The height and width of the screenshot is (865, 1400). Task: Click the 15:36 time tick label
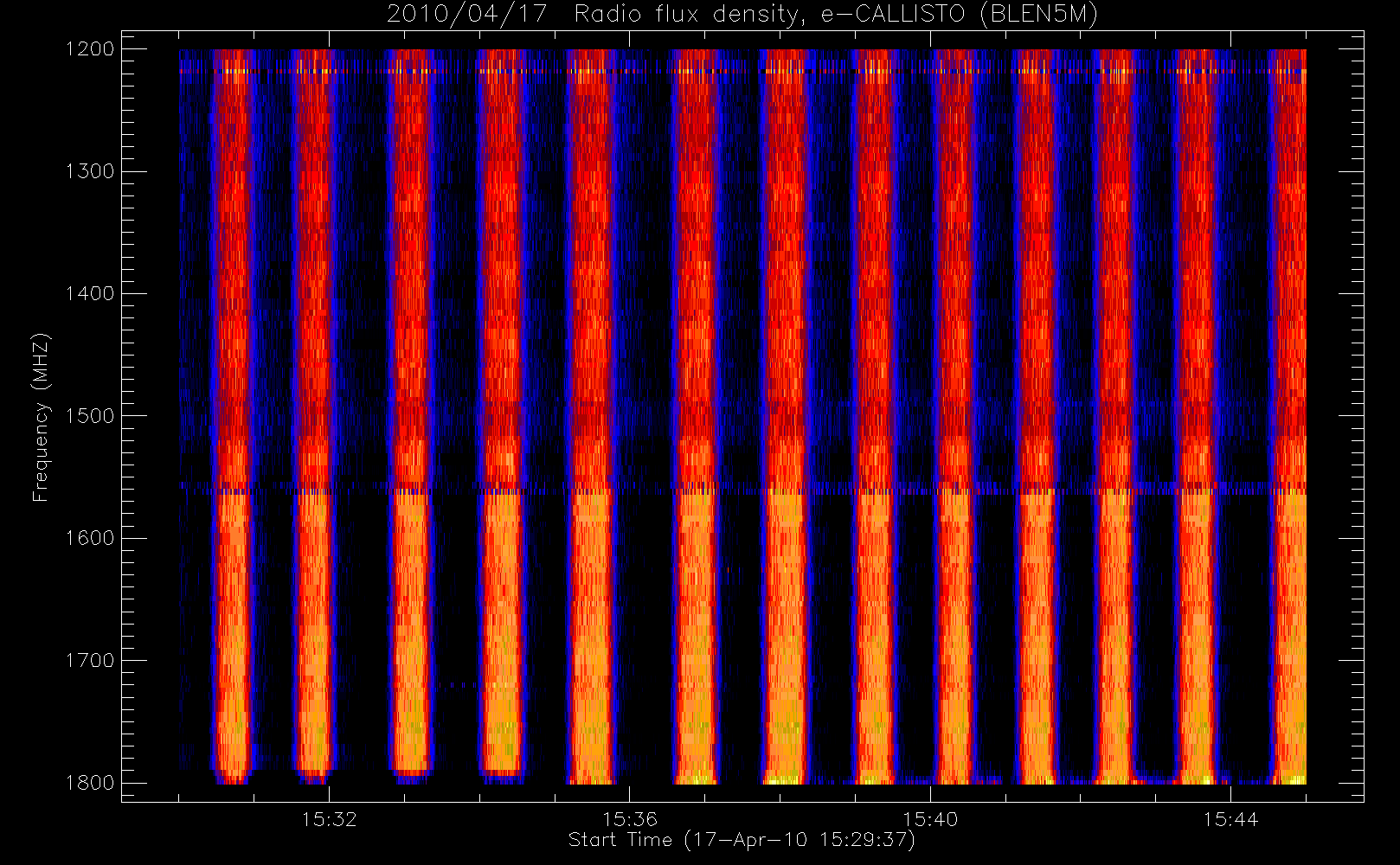coord(630,819)
